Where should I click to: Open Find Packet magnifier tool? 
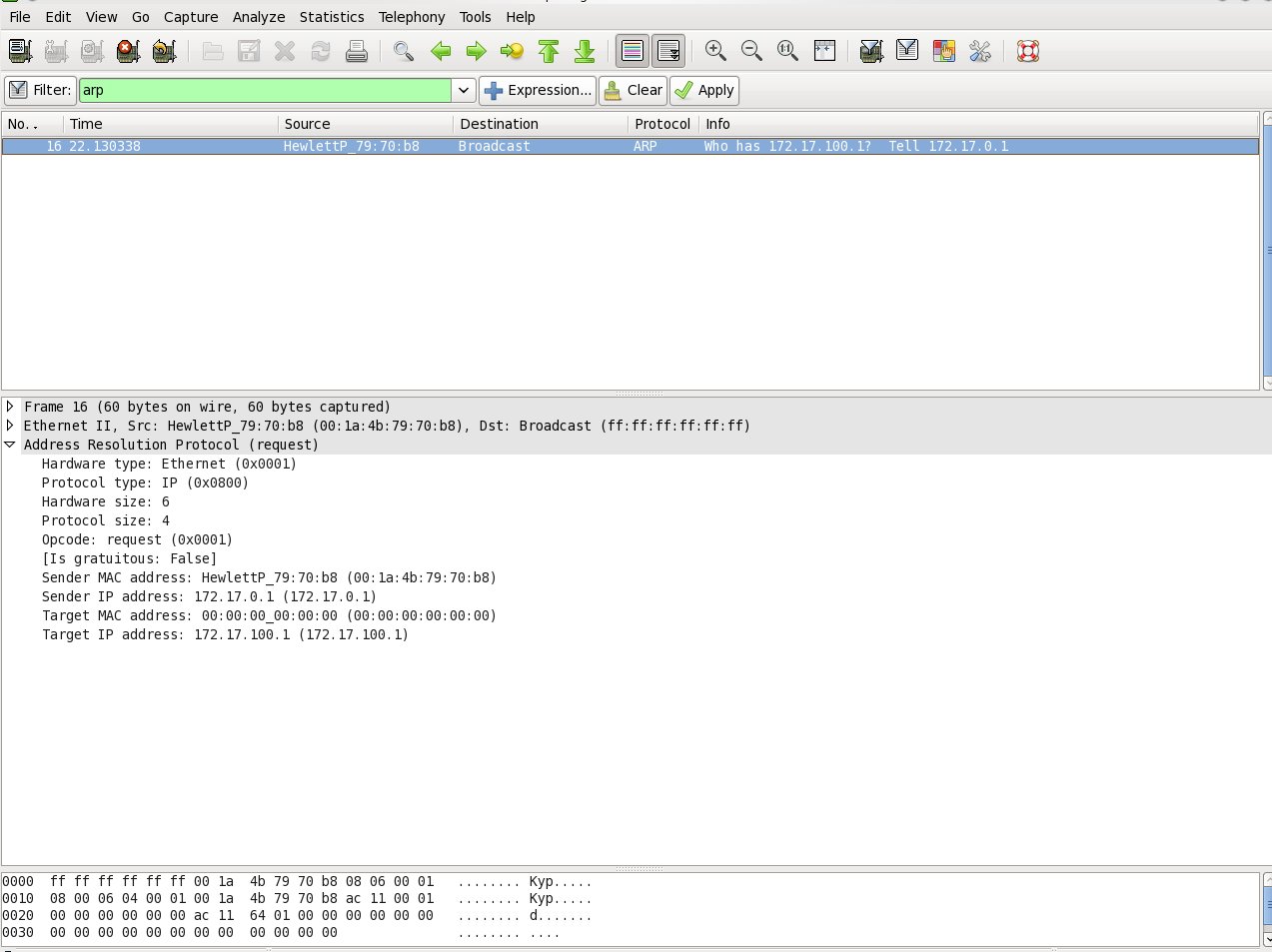tap(404, 51)
